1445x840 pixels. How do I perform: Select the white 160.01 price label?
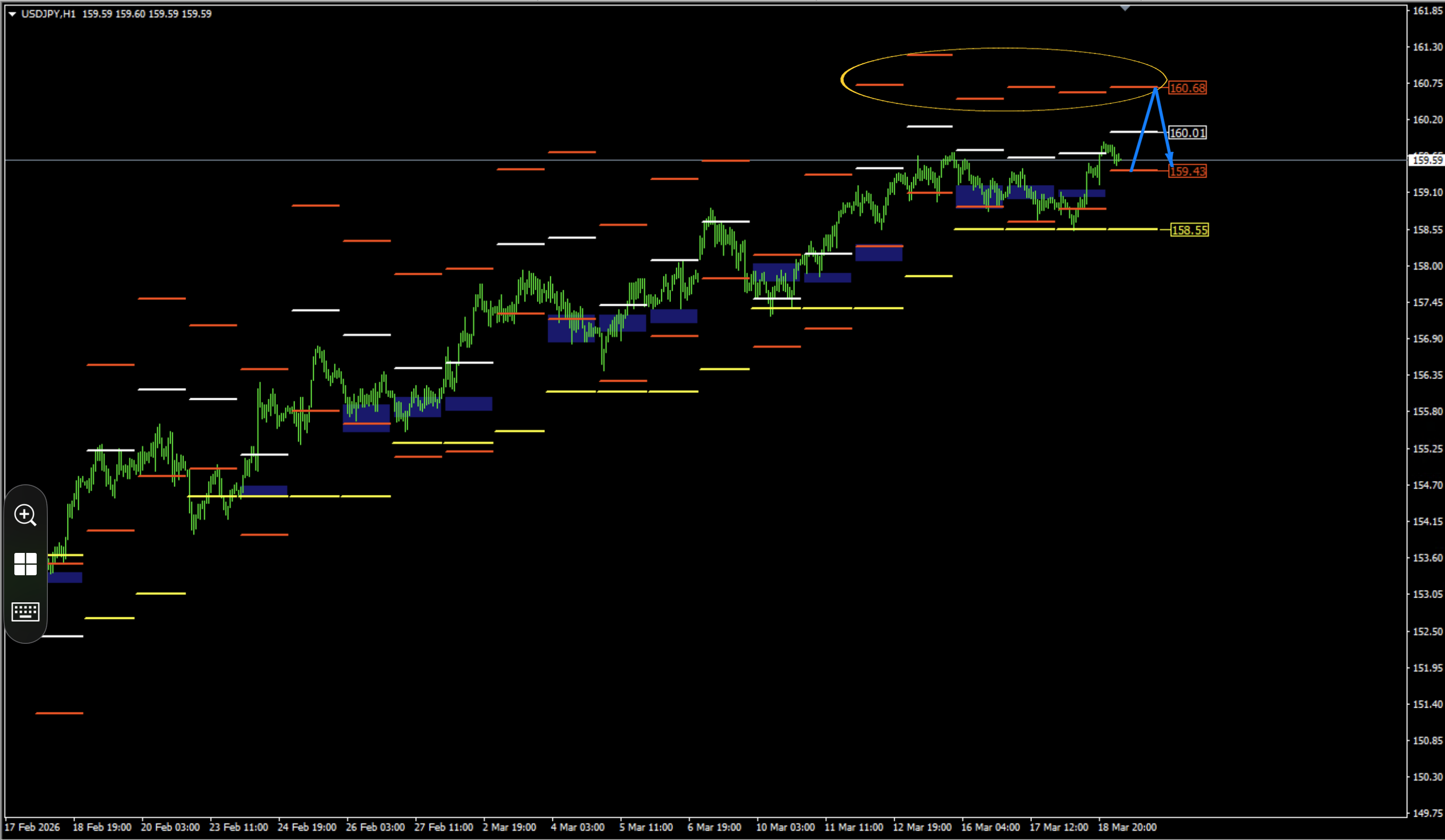tap(1188, 133)
